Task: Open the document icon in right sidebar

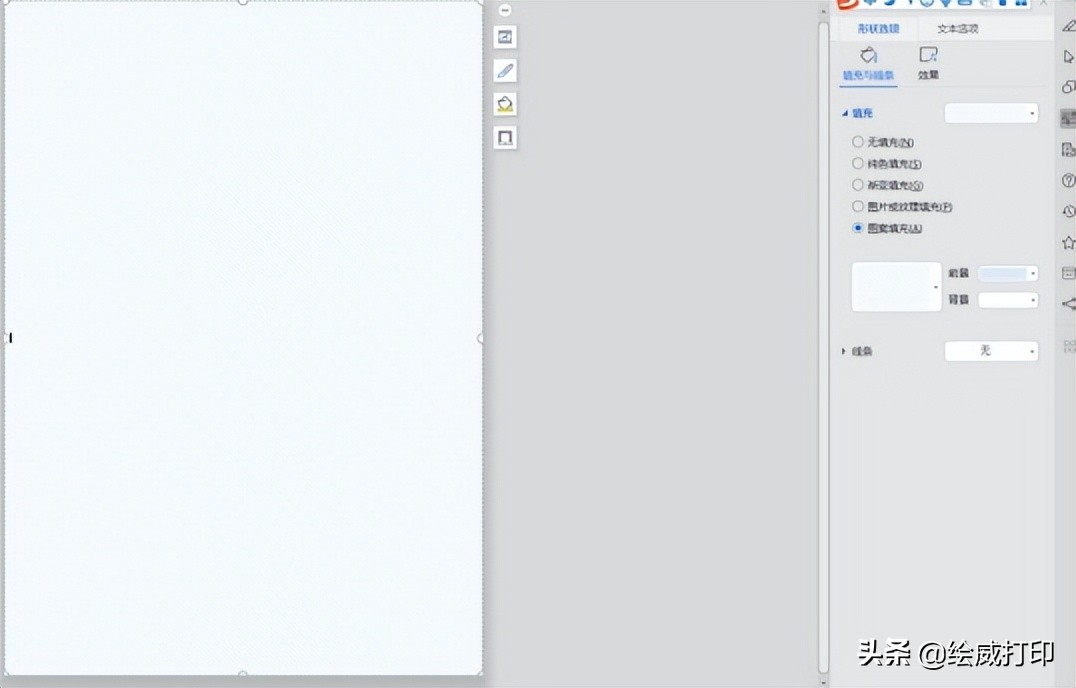Action: [1068, 150]
